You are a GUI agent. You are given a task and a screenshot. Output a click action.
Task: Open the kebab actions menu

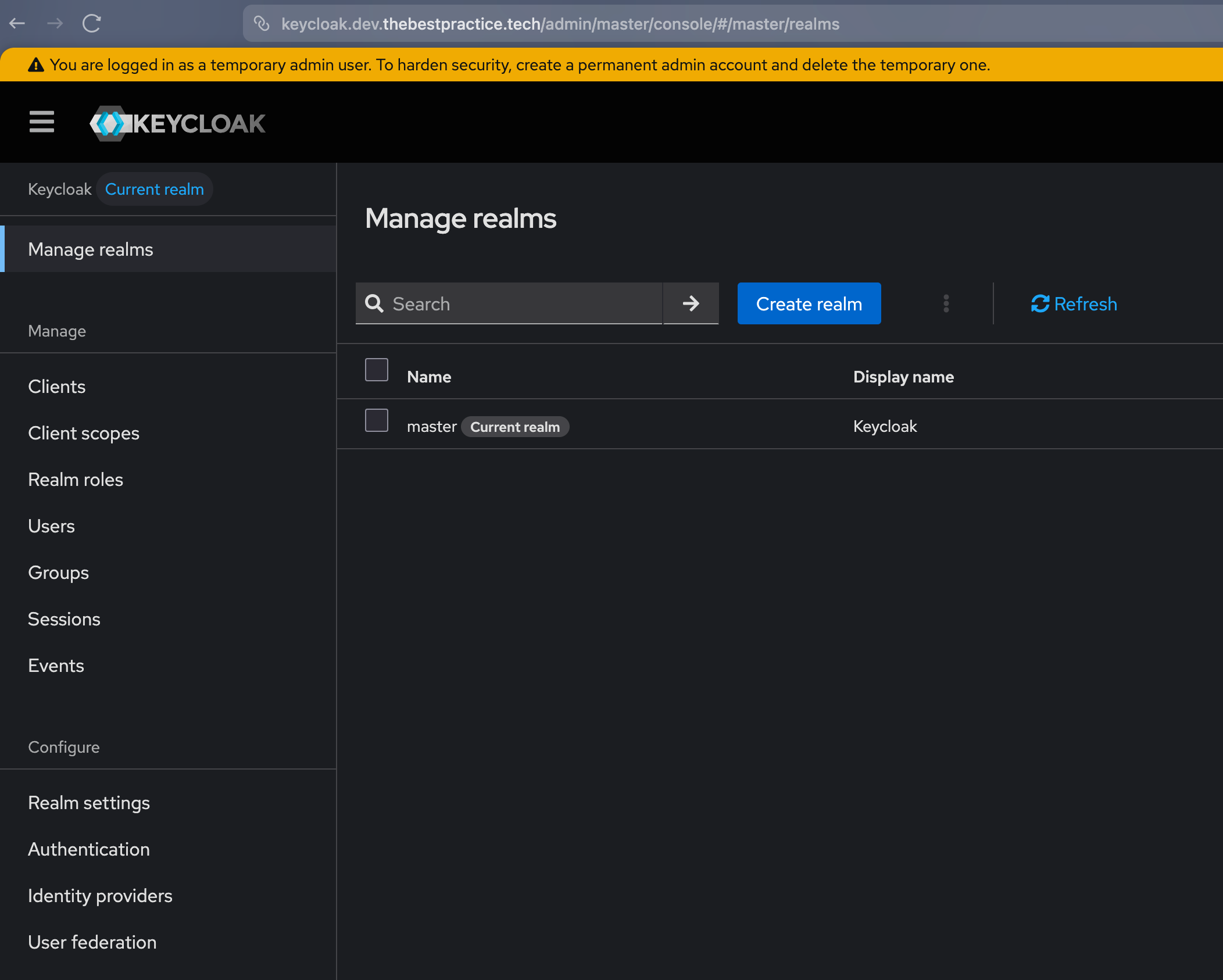point(946,303)
